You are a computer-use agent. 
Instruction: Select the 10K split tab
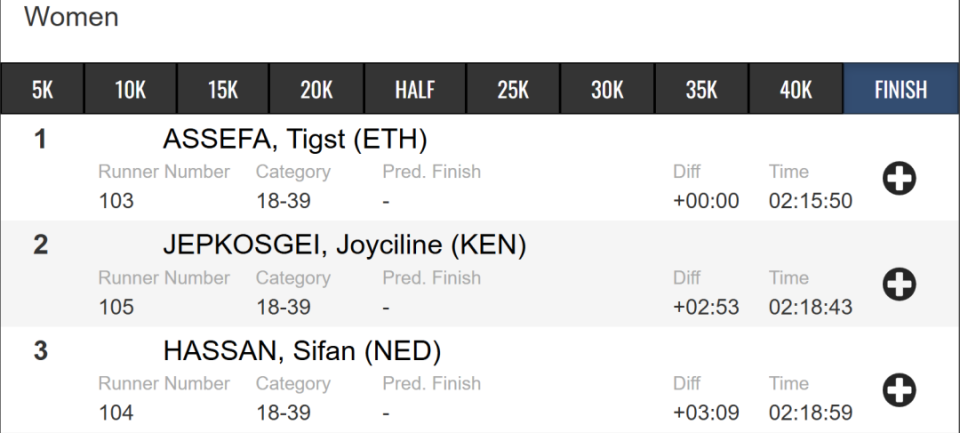pos(130,89)
